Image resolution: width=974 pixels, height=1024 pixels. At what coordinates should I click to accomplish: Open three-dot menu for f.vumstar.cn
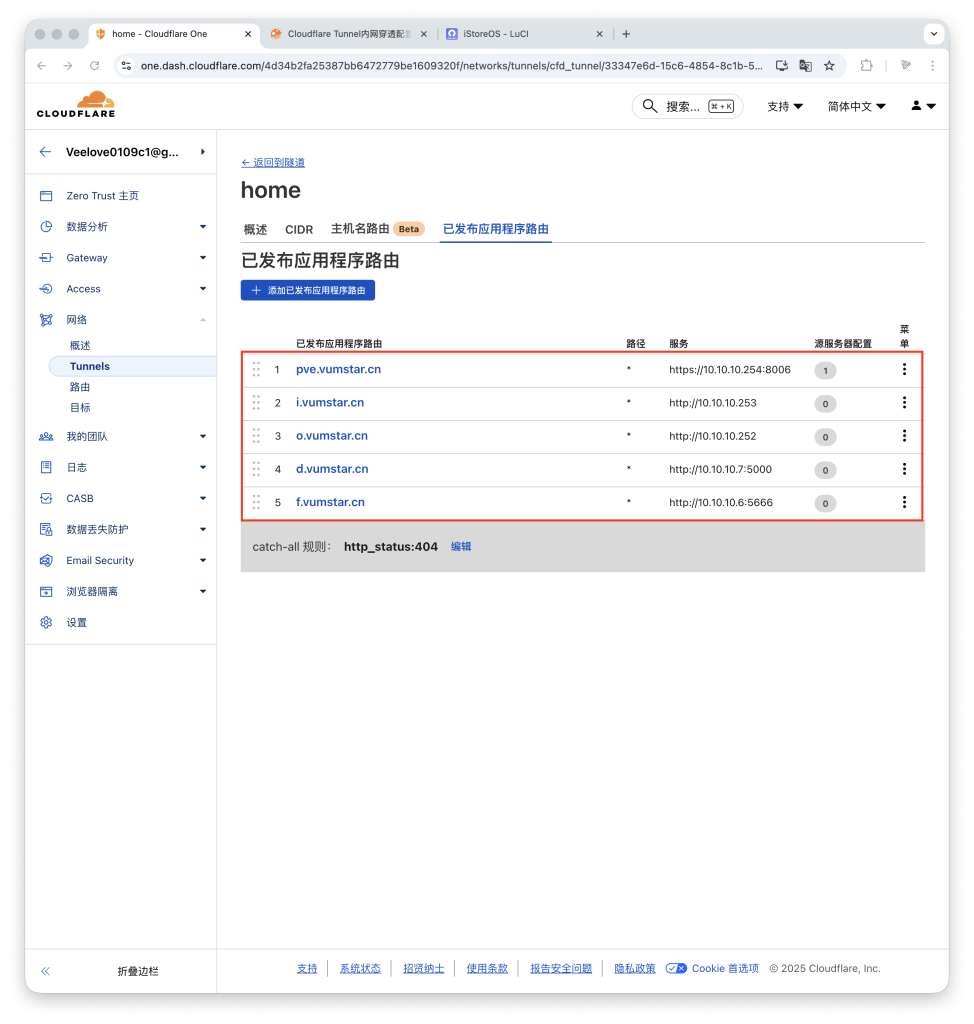[x=904, y=503]
